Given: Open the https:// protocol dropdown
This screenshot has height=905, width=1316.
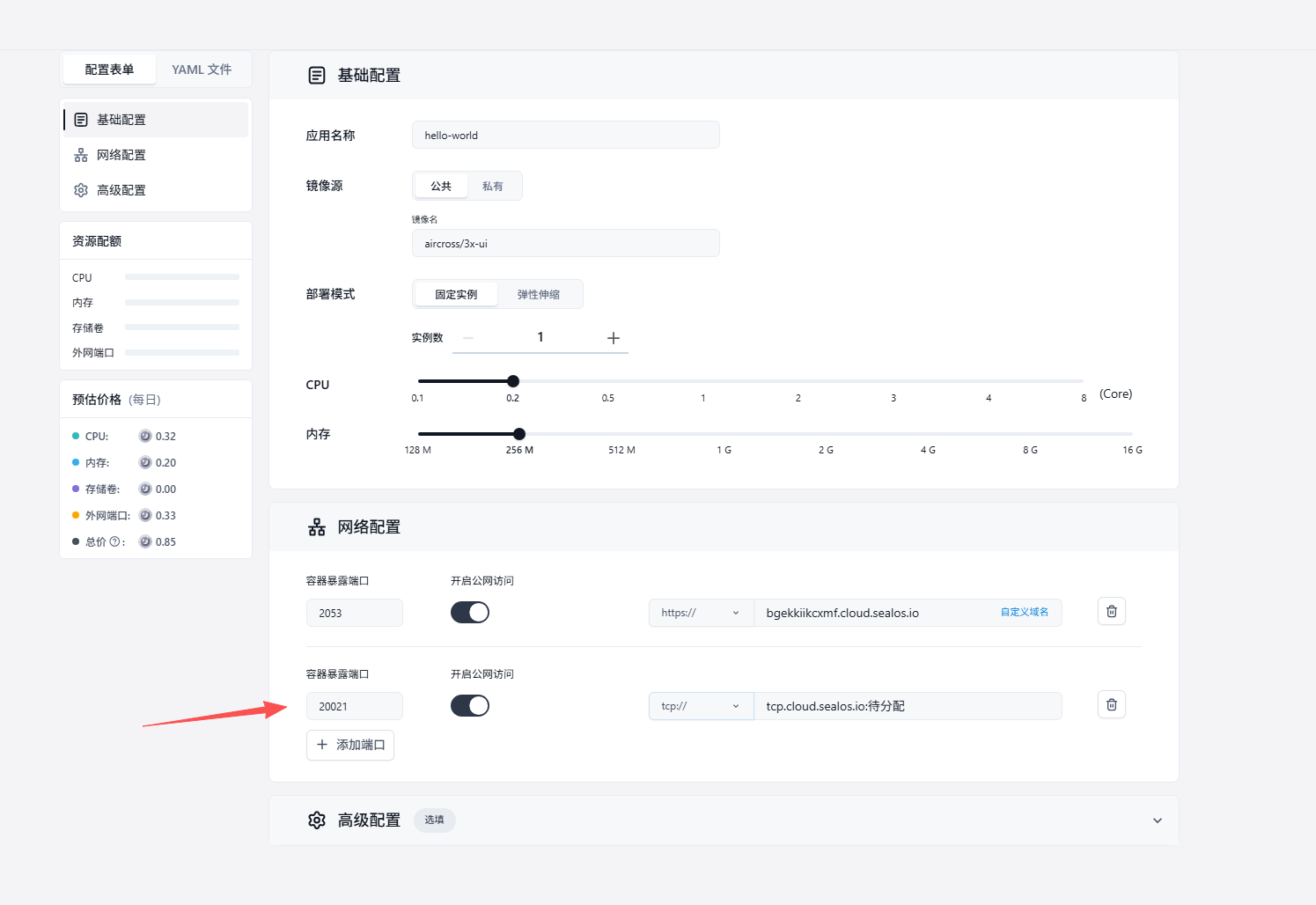Looking at the screenshot, I should [701, 613].
